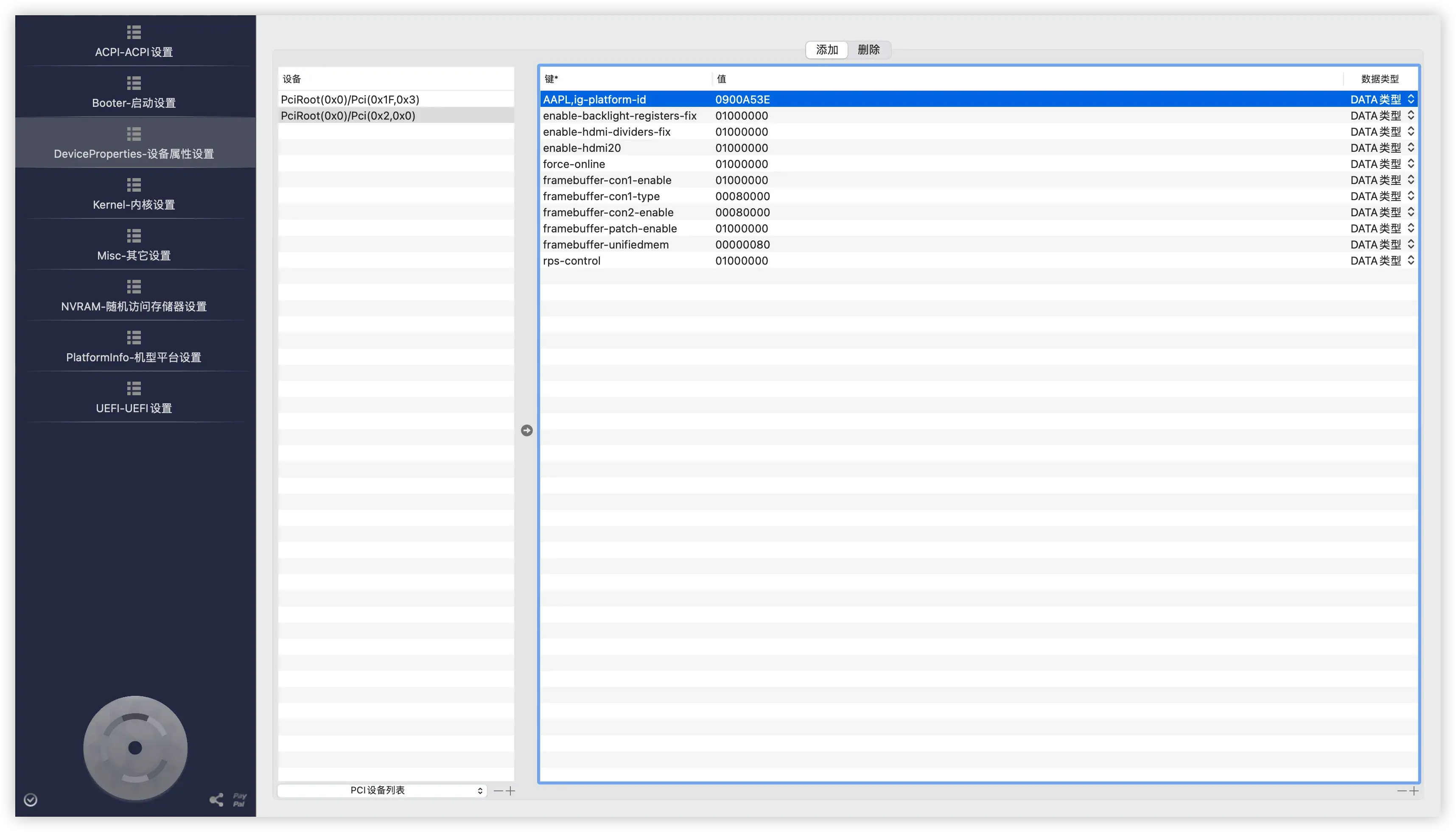1456x832 pixels.
Task: Open data type stepper for rps-control
Action: [x=1410, y=260]
